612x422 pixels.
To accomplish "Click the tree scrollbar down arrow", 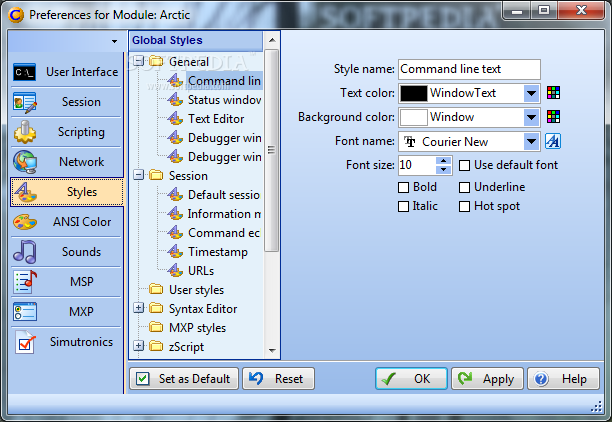I will click(x=272, y=351).
